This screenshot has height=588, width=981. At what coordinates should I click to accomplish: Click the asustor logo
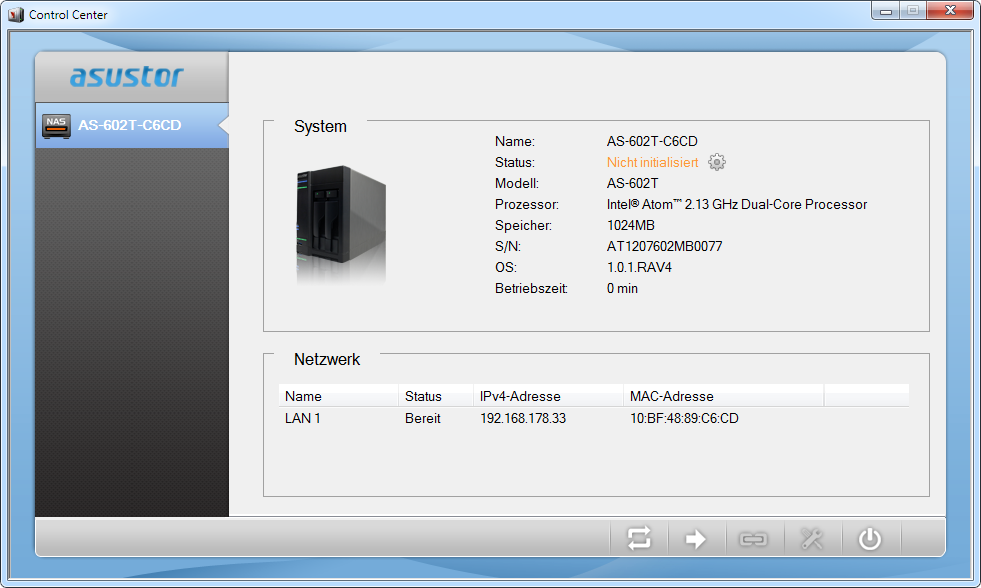click(127, 77)
